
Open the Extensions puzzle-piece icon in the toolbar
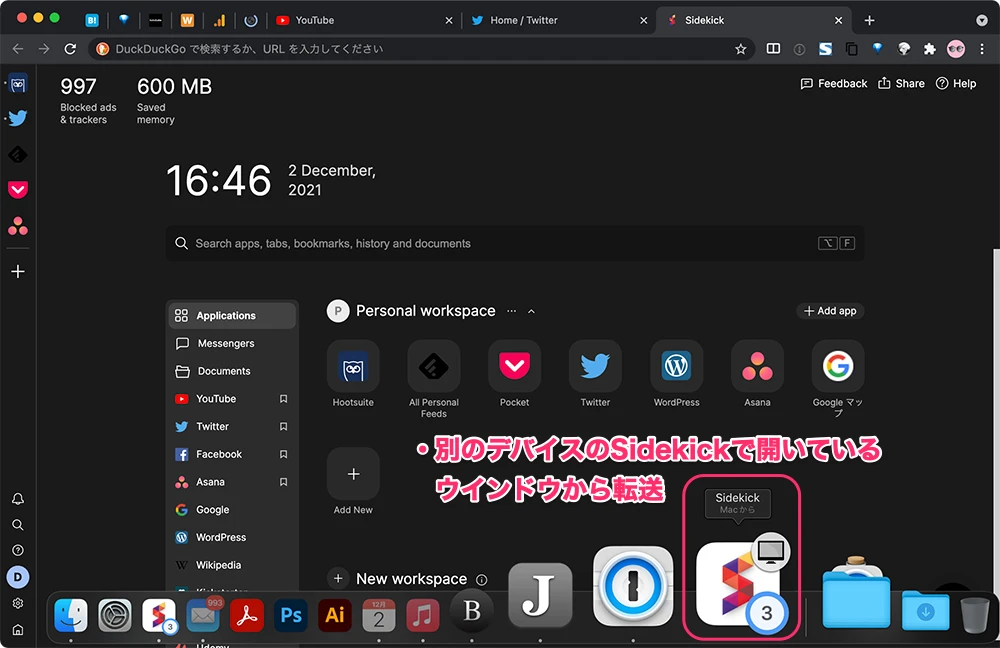pos(930,49)
